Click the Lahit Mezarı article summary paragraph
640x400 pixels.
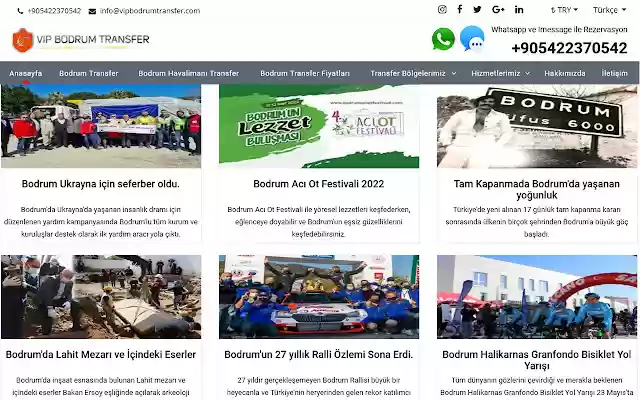coord(101,386)
